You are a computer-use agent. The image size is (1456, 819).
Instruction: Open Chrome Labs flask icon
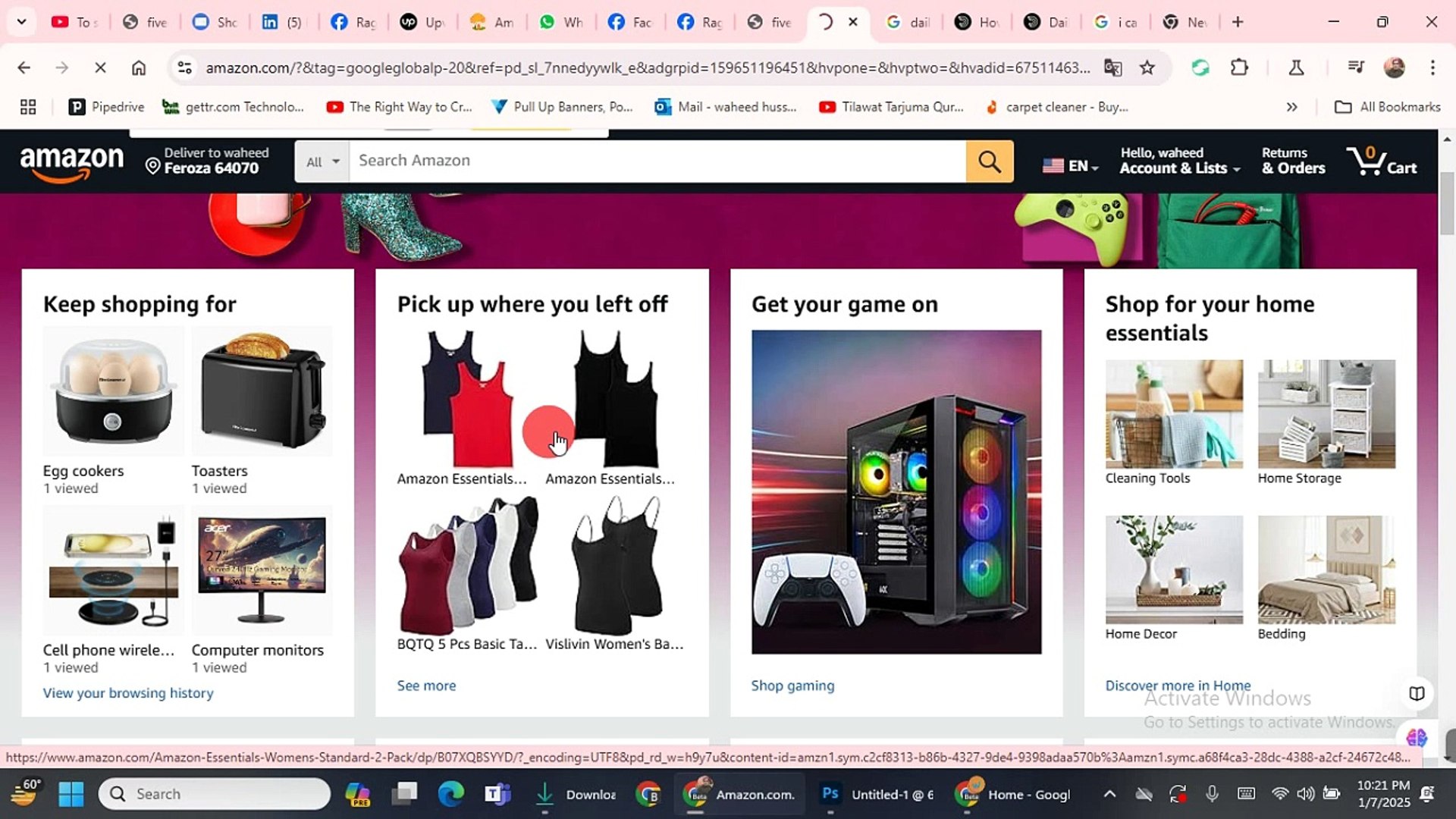click(x=1296, y=67)
